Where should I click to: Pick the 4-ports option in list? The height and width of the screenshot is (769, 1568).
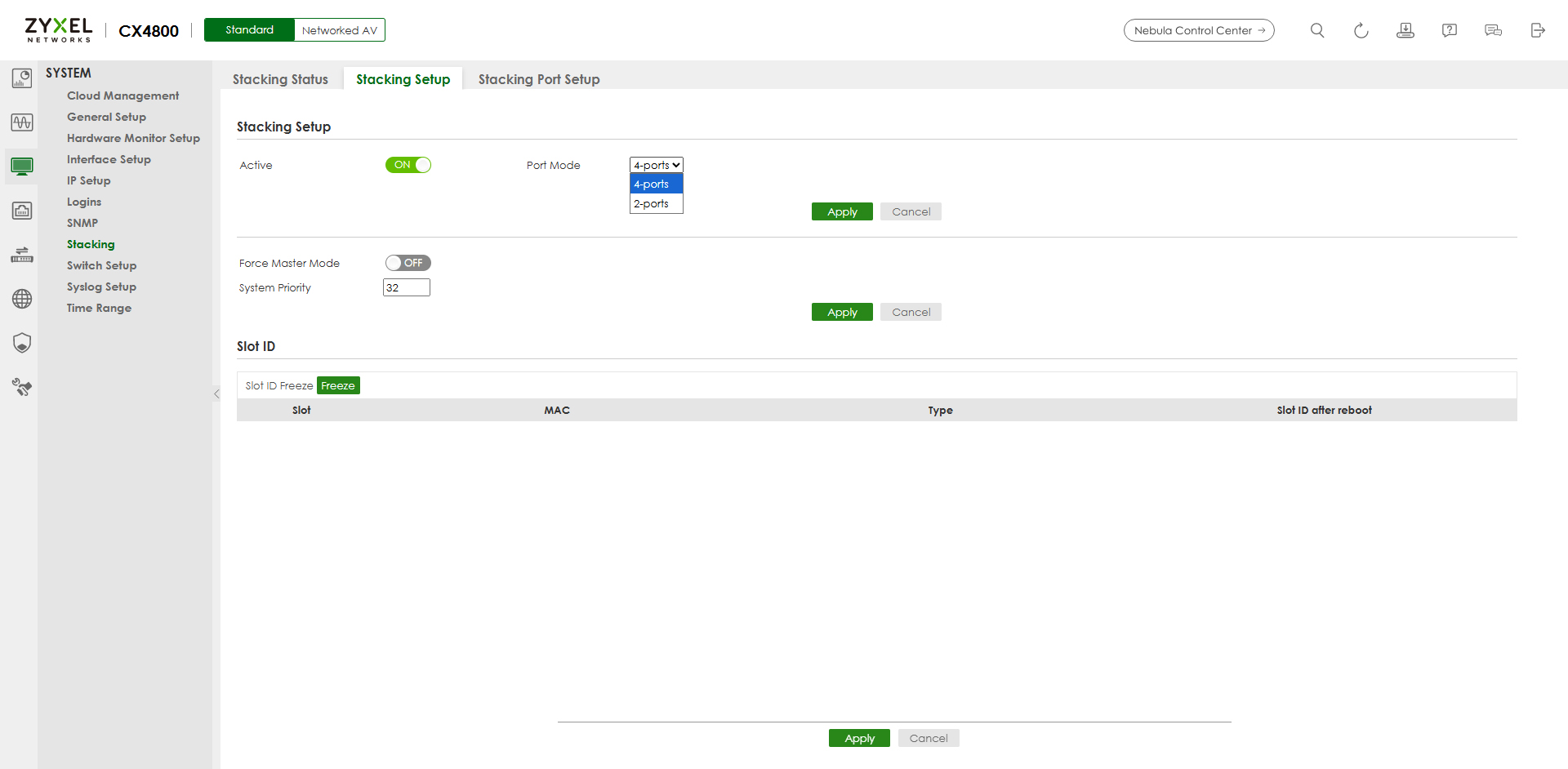(652, 184)
